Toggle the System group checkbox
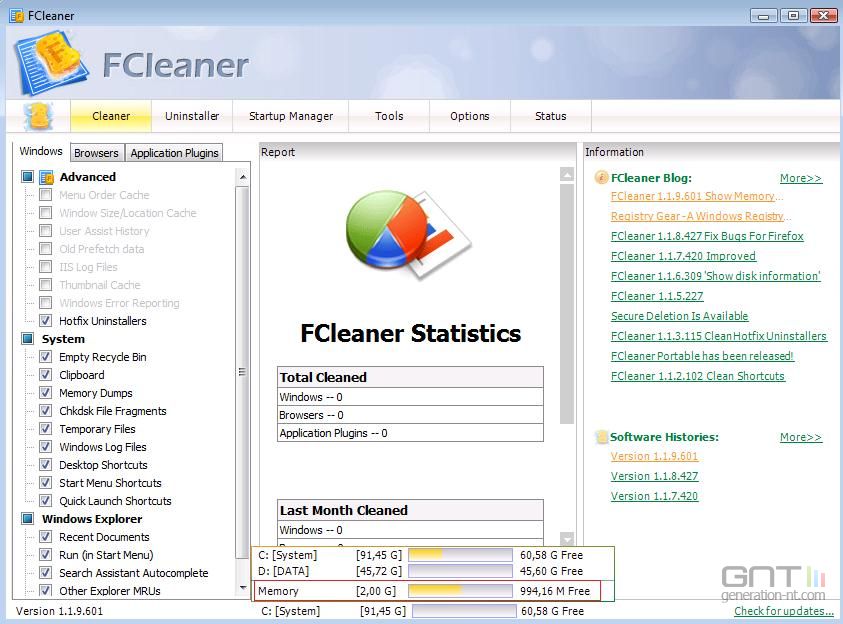Screen dimensions: 843x624 coord(27,339)
